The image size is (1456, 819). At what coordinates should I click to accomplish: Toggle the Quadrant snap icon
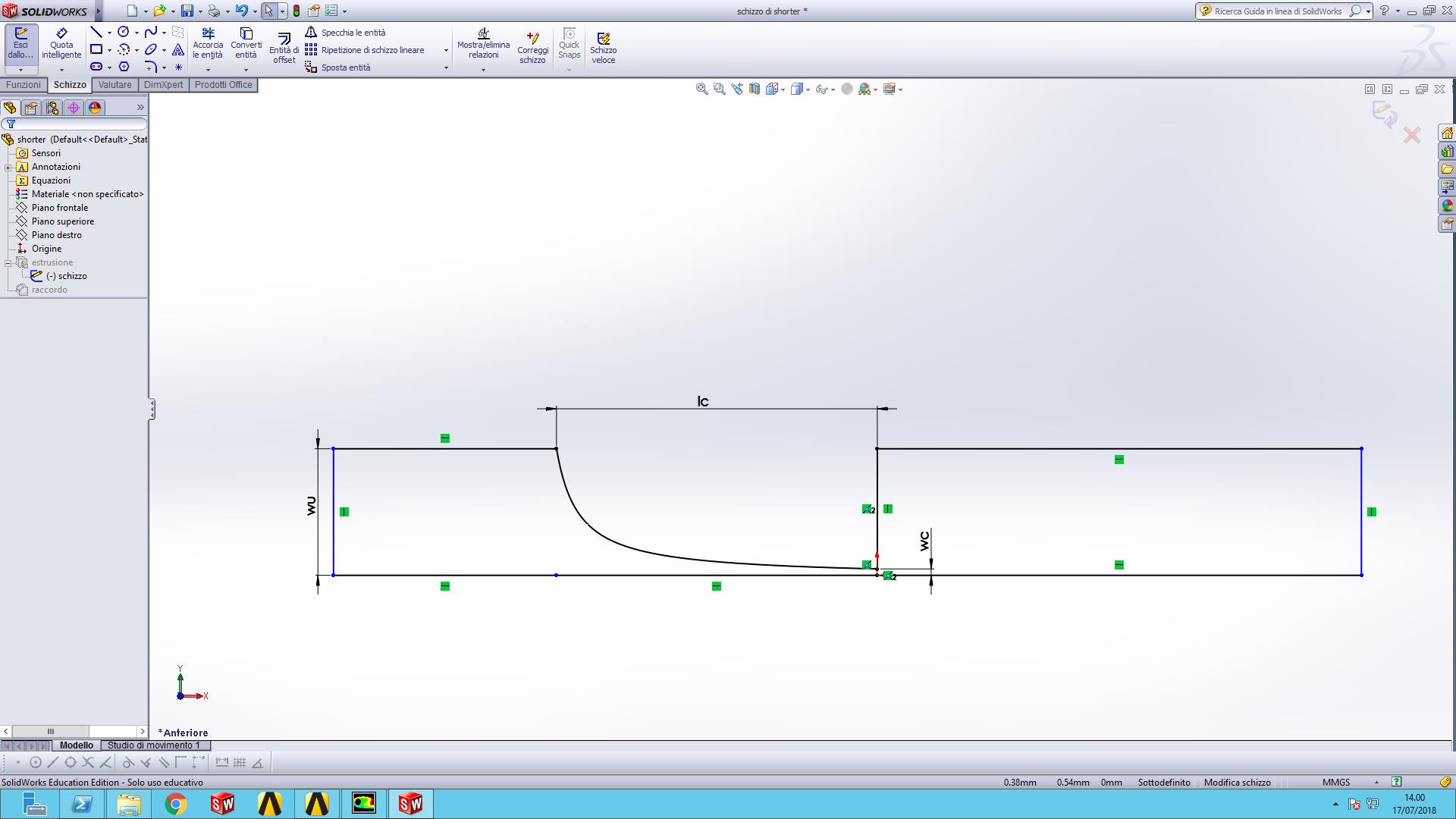click(x=71, y=763)
